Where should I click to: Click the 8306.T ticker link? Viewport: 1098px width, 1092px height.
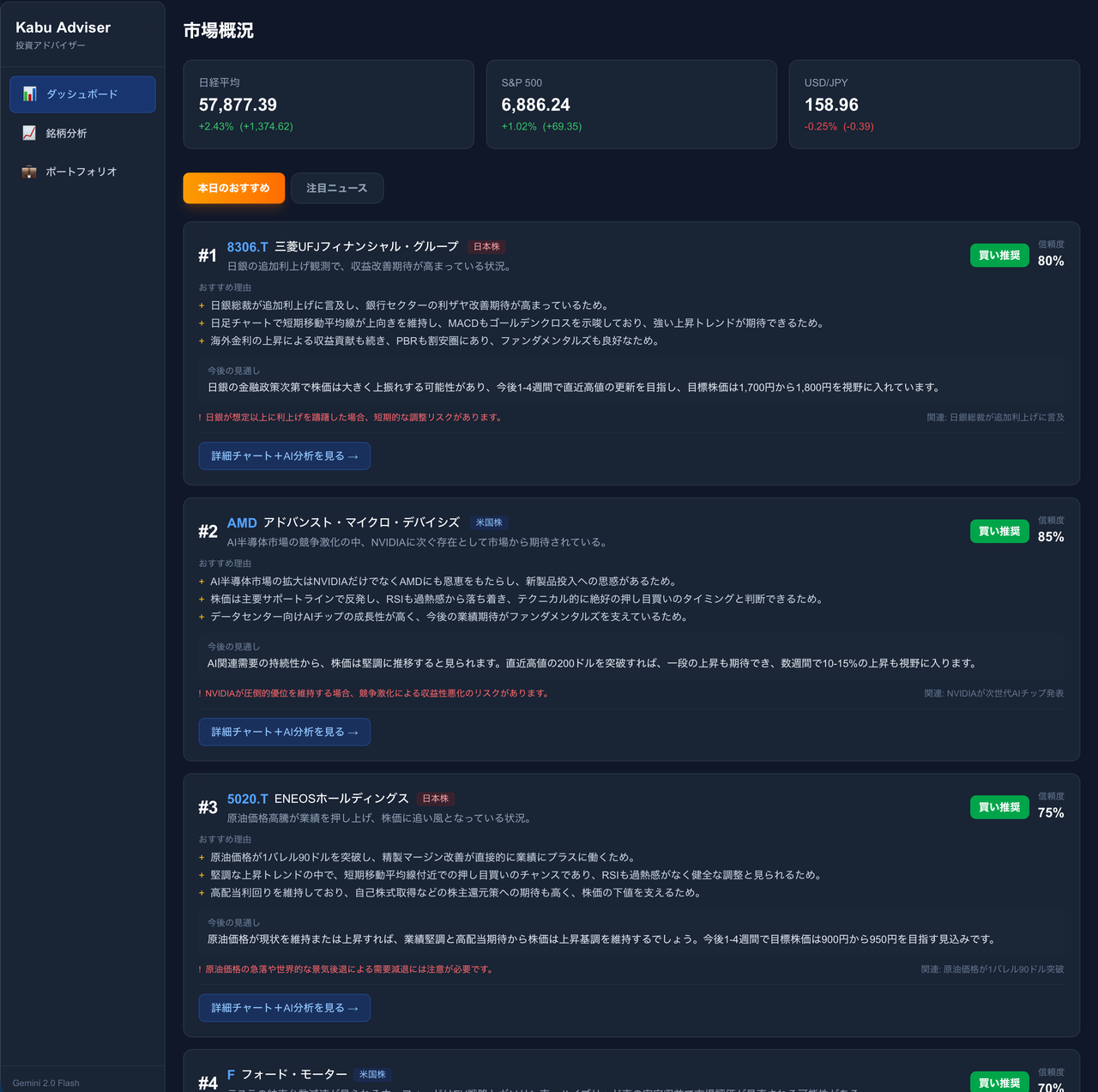pyautogui.click(x=248, y=247)
